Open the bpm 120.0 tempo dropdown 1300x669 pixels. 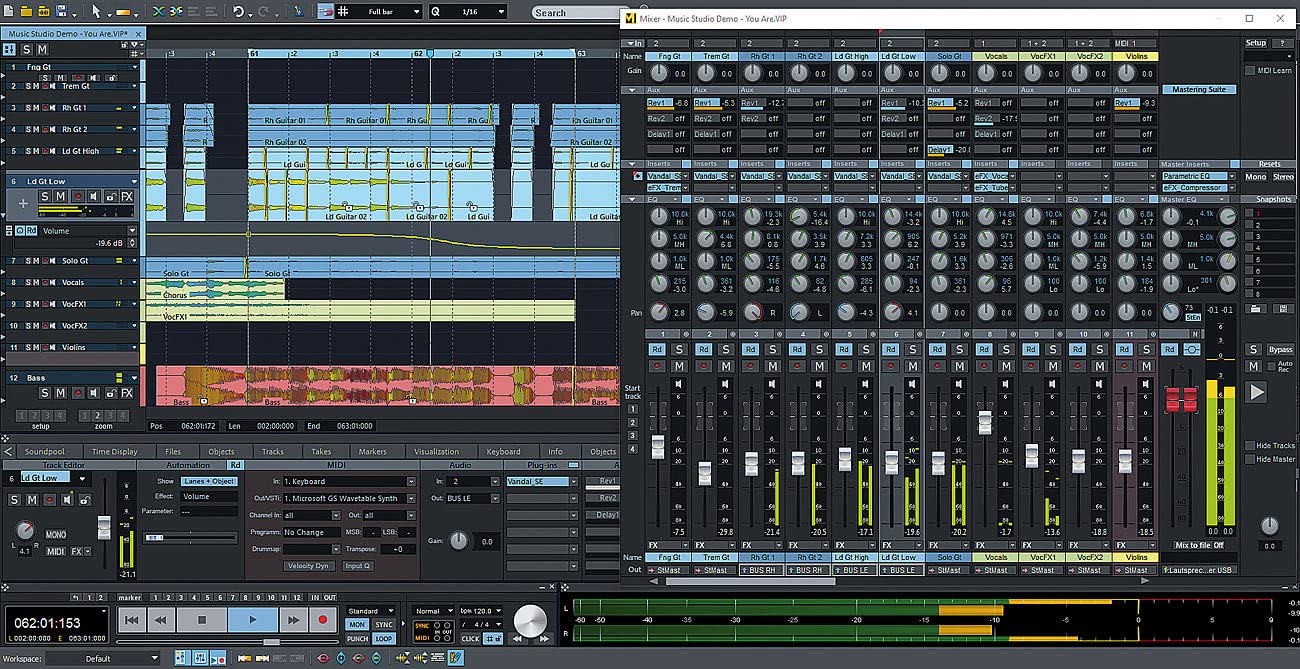(x=481, y=611)
